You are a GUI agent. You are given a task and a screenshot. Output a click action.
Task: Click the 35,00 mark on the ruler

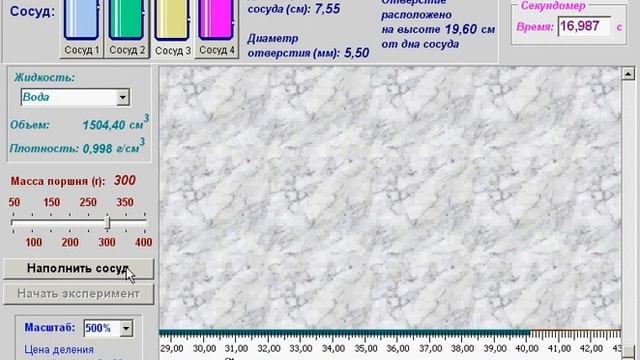click(x=366, y=349)
